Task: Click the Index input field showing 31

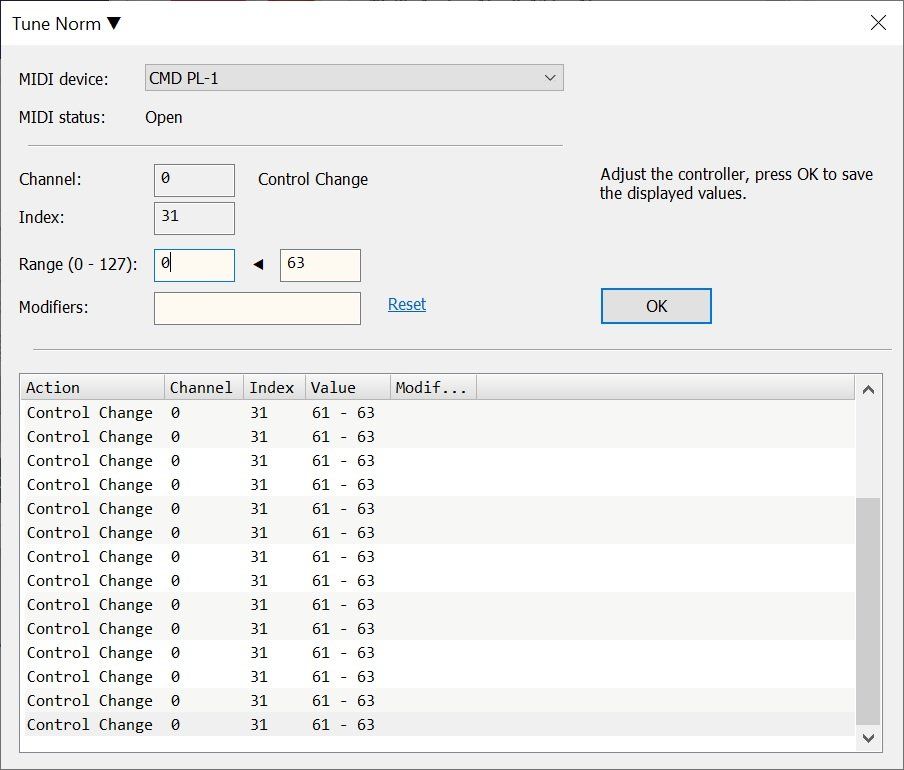Action: coord(194,218)
